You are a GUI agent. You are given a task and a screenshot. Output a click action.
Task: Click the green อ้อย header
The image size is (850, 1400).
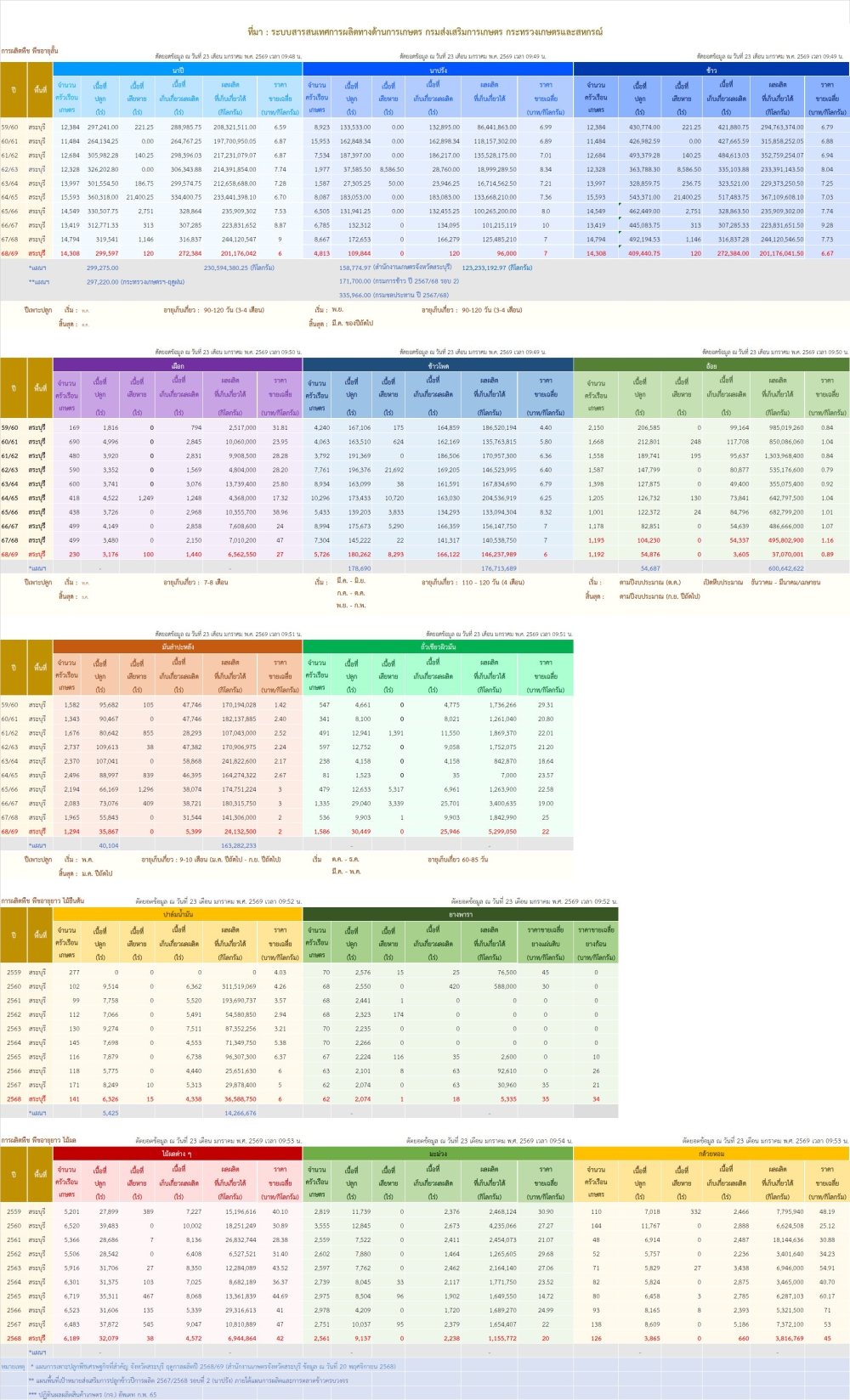pyautogui.click(x=711, y=365)
